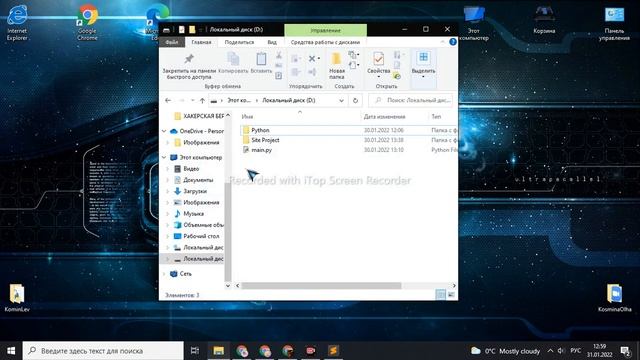
Task: Open File Explorer from the taskbar
Action: [x=219, y=351]
